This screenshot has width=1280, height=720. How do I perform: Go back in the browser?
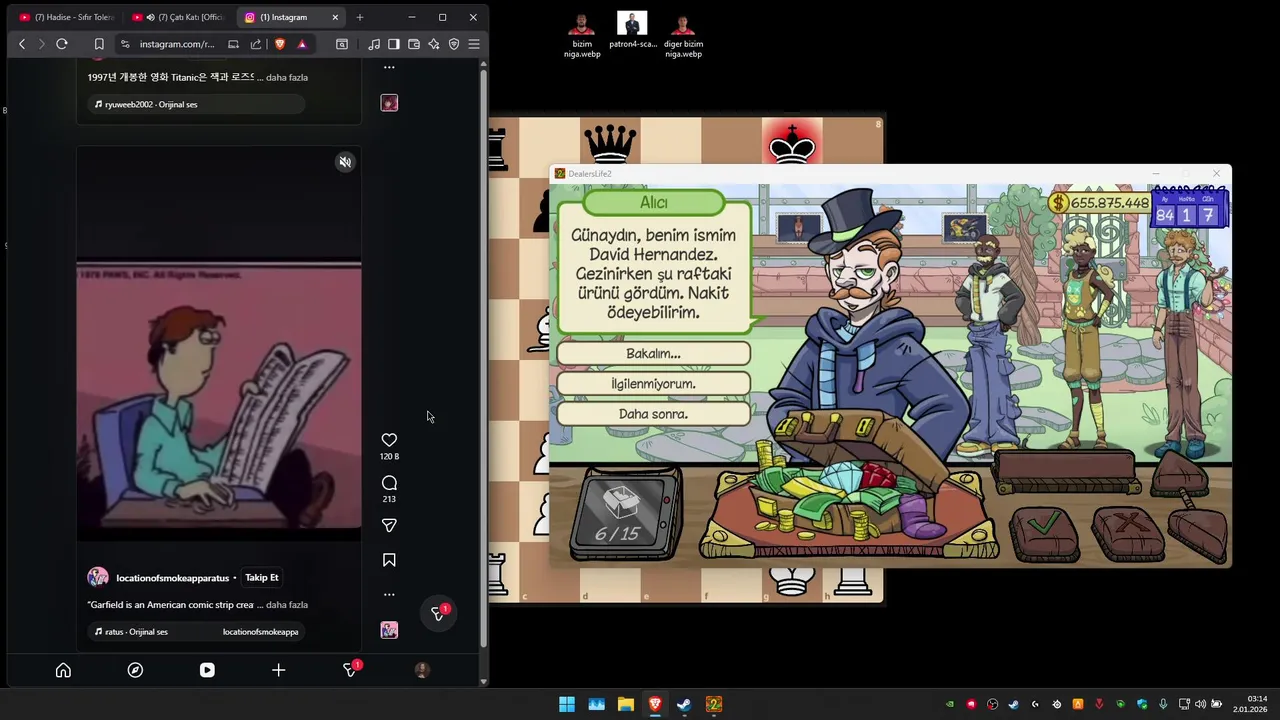[x=22, y=44]
